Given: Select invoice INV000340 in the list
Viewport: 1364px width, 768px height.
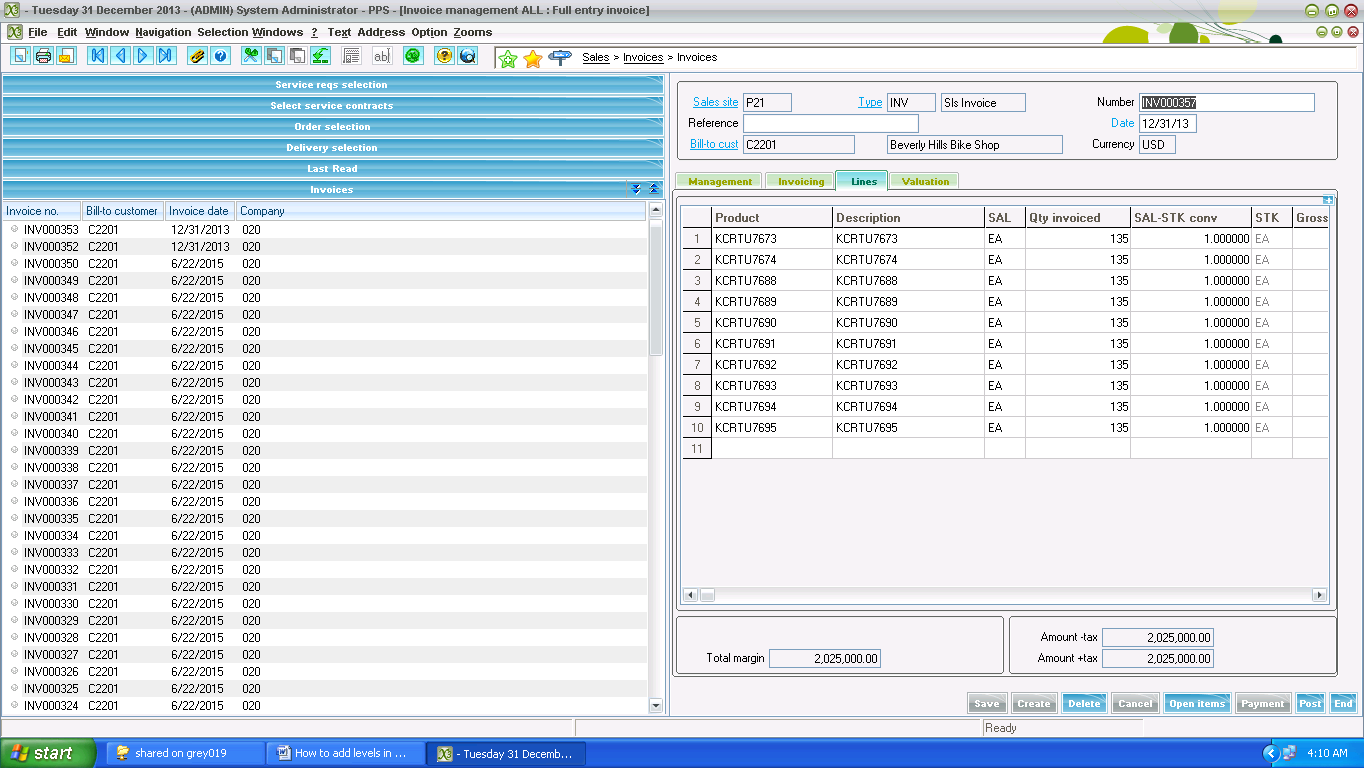Looking at the screenshot, I should pyautogui.click(x=326, y=433).
